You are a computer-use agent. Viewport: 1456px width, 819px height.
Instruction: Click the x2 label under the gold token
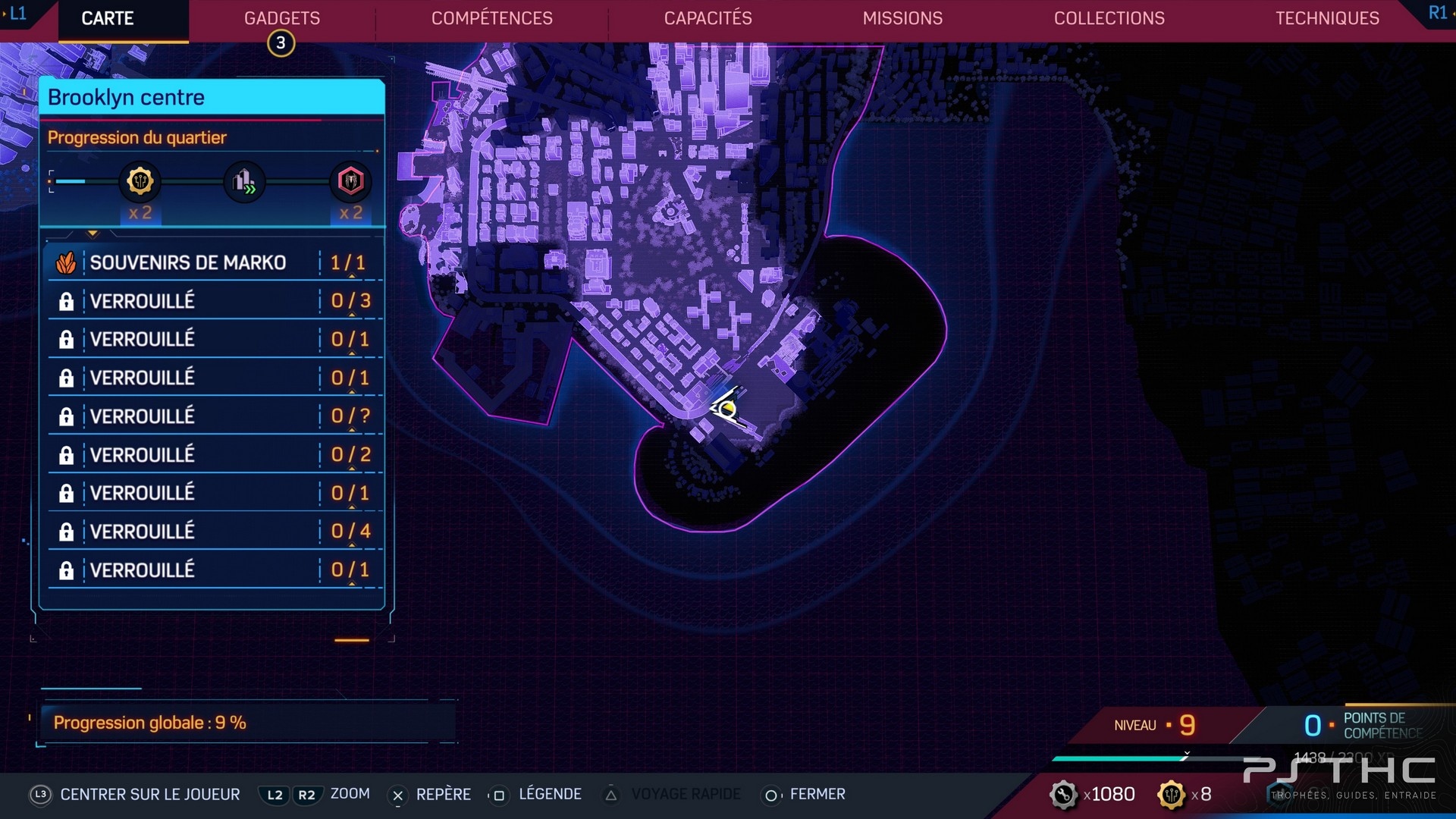click(x=140, y=213)
